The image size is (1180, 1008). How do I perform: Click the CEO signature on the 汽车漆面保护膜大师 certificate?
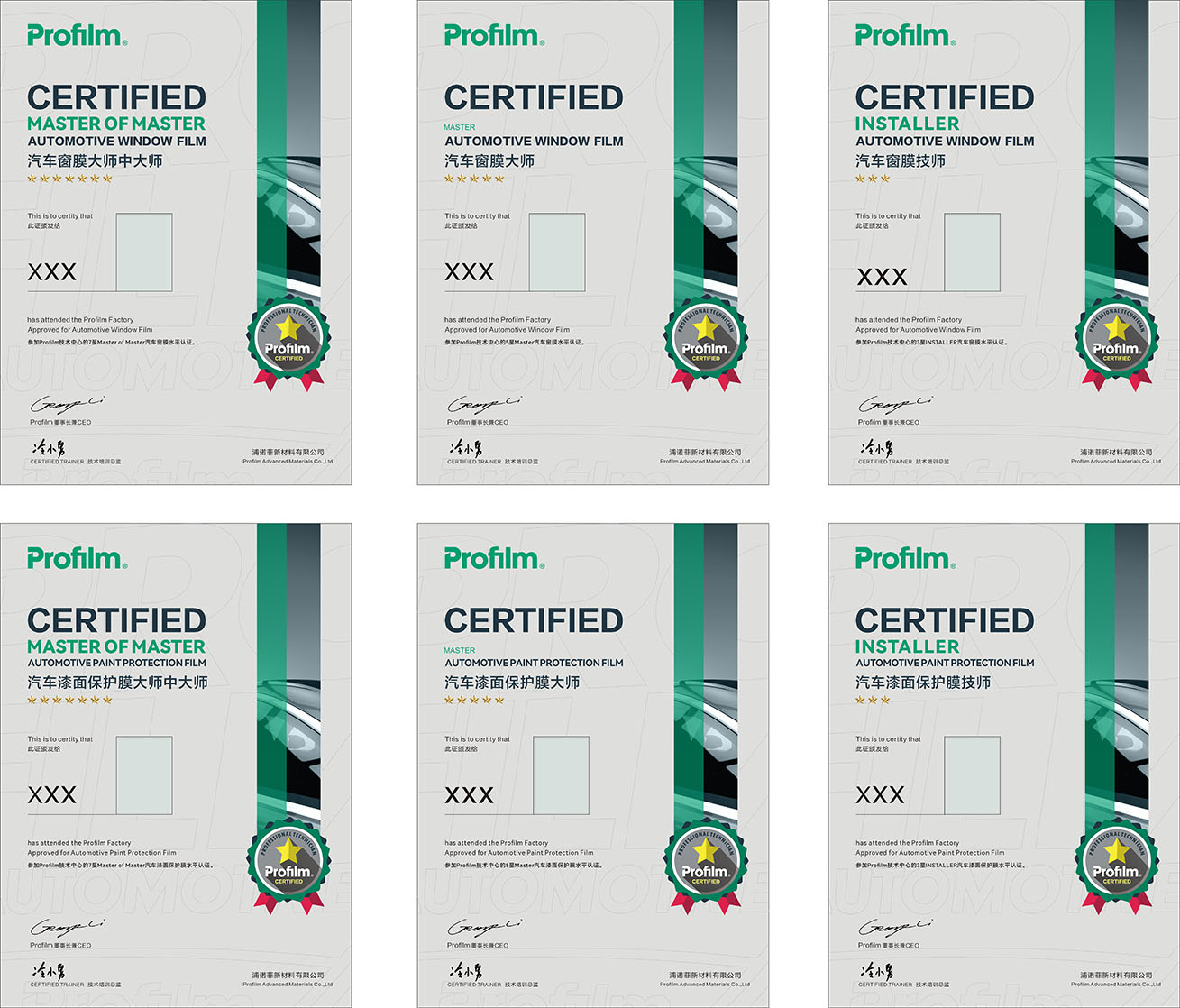pyautogui.click(x=485, y=927)
